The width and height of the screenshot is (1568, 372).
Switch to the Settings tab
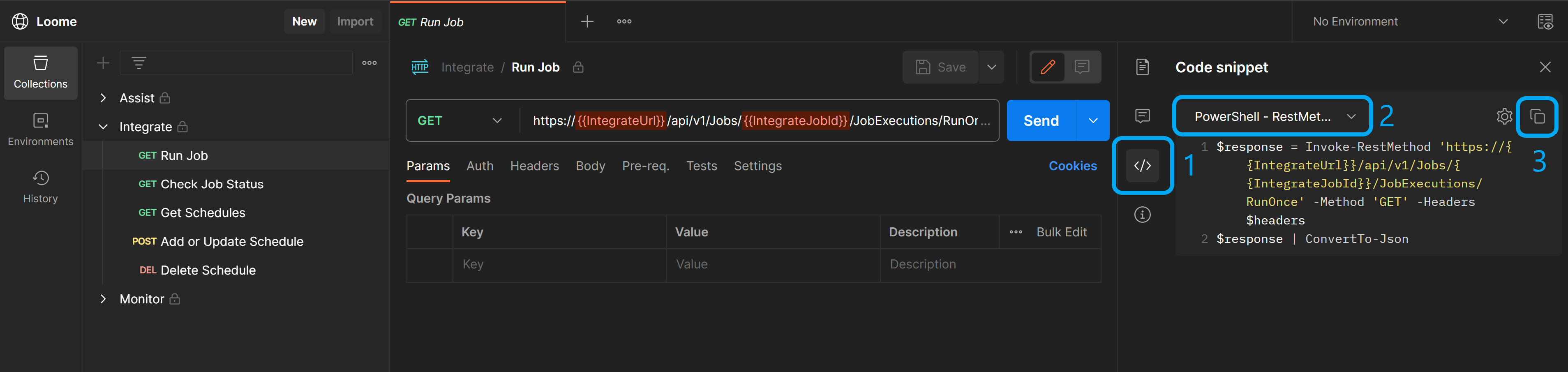click(757, 166)
